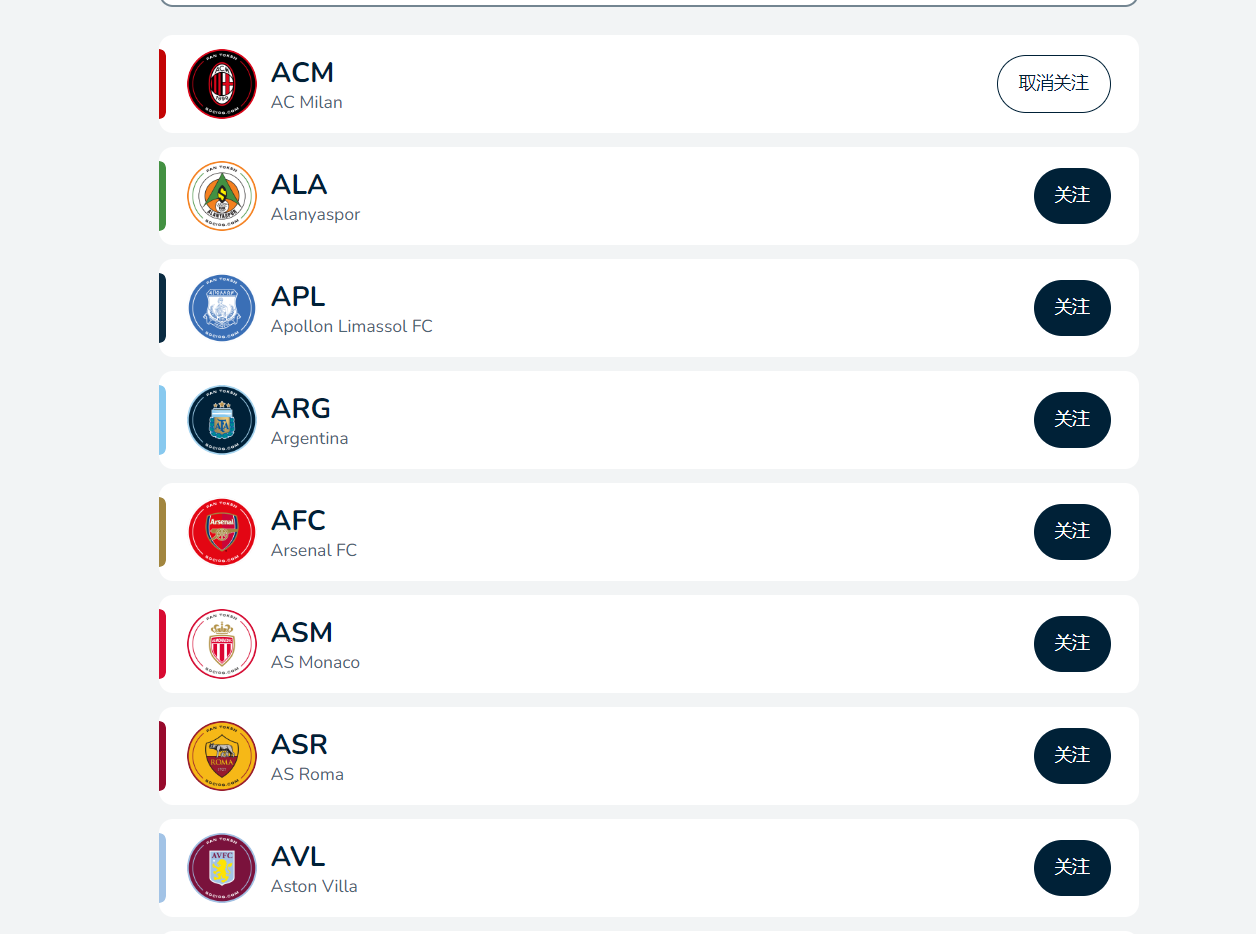Click the AS Monaco club logo

(222, 644)
